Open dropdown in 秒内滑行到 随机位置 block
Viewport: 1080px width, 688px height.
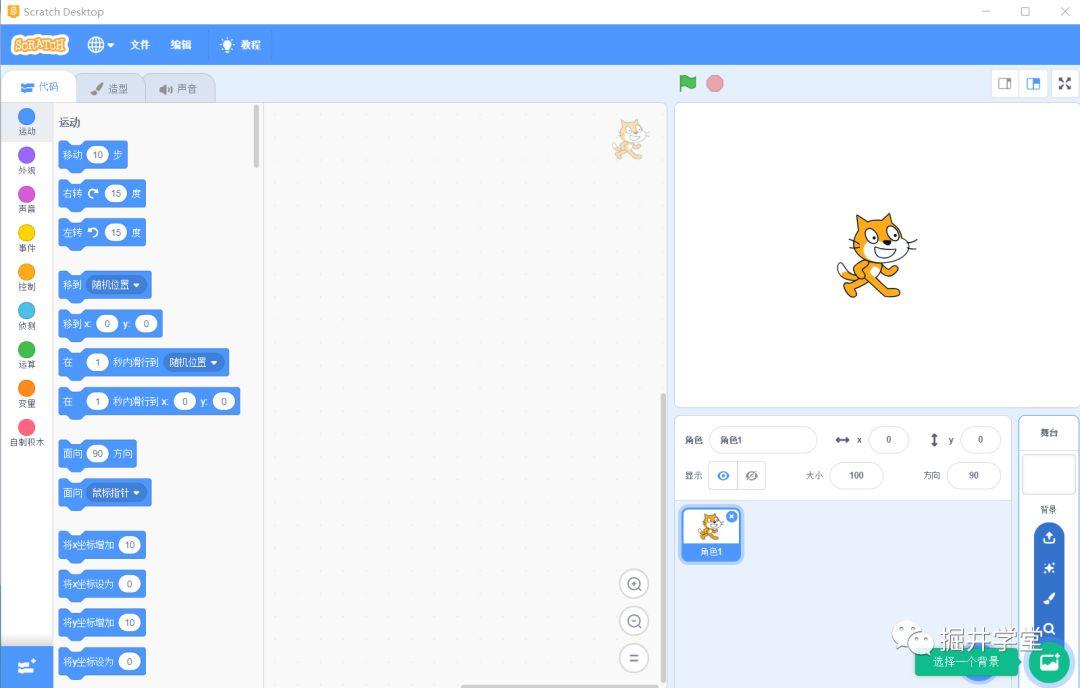coord(194,362)
